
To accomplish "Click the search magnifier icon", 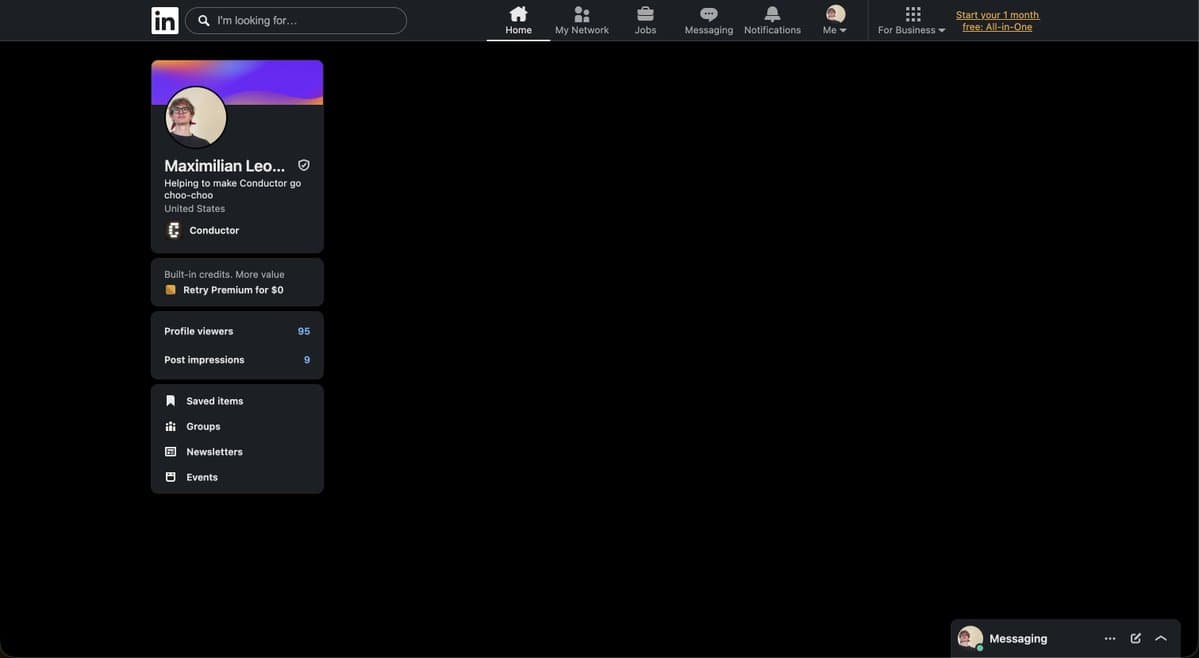I will 203,21.
